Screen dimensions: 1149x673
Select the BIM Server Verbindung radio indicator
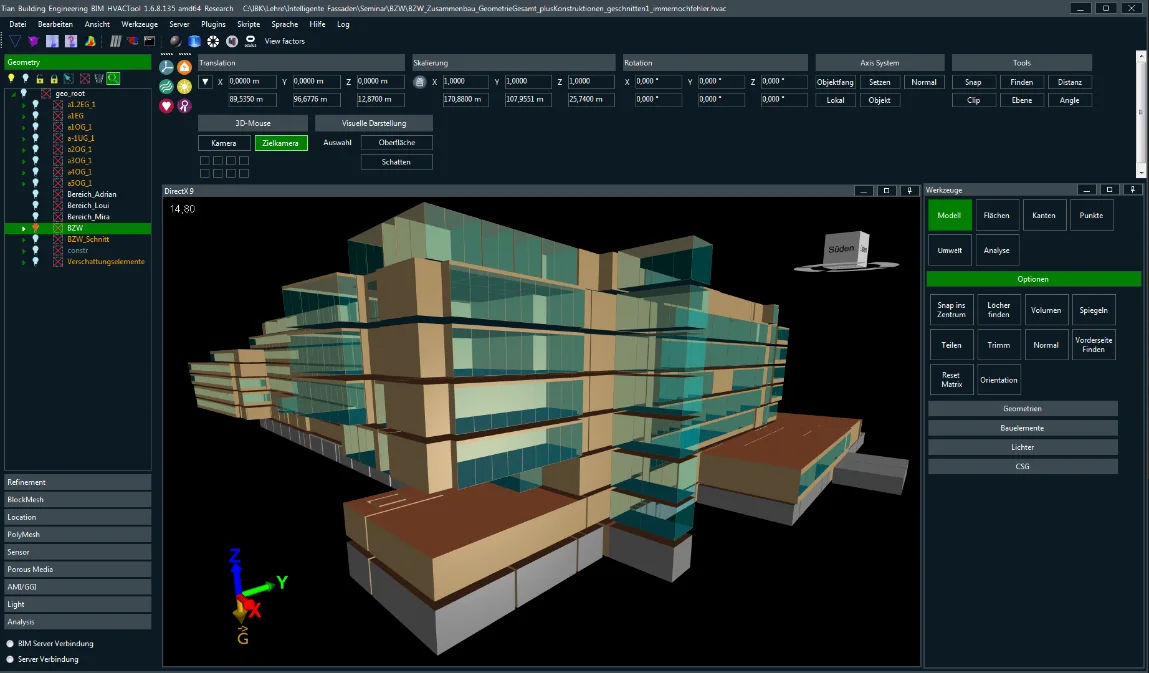[10, 644]
